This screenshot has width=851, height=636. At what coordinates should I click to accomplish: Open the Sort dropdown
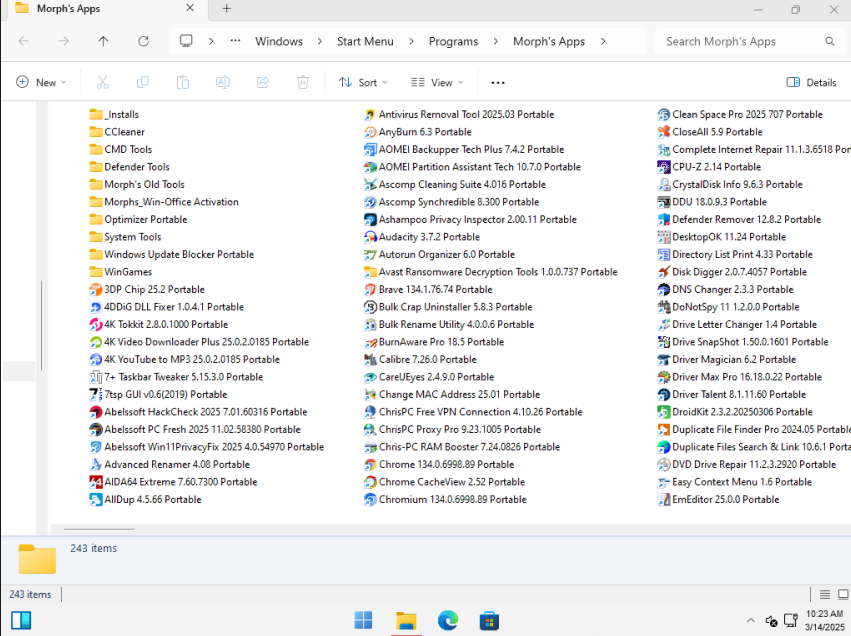363,82
